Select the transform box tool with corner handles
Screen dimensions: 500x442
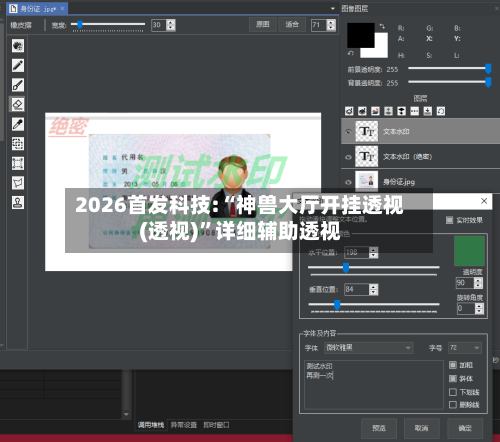[x=18, y=163]
